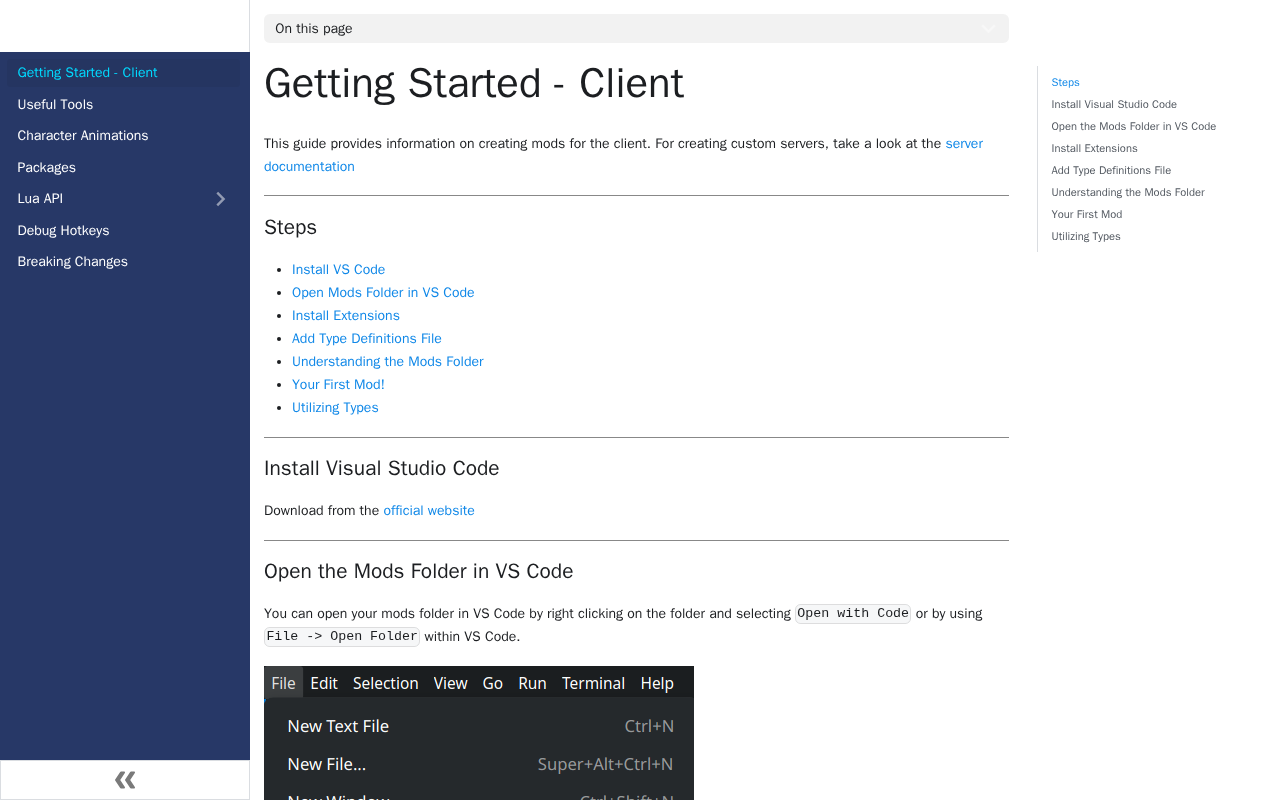Open the Debug Hotkeys sidebar page
Screen dimensions: 1280x800
point(63,230)
